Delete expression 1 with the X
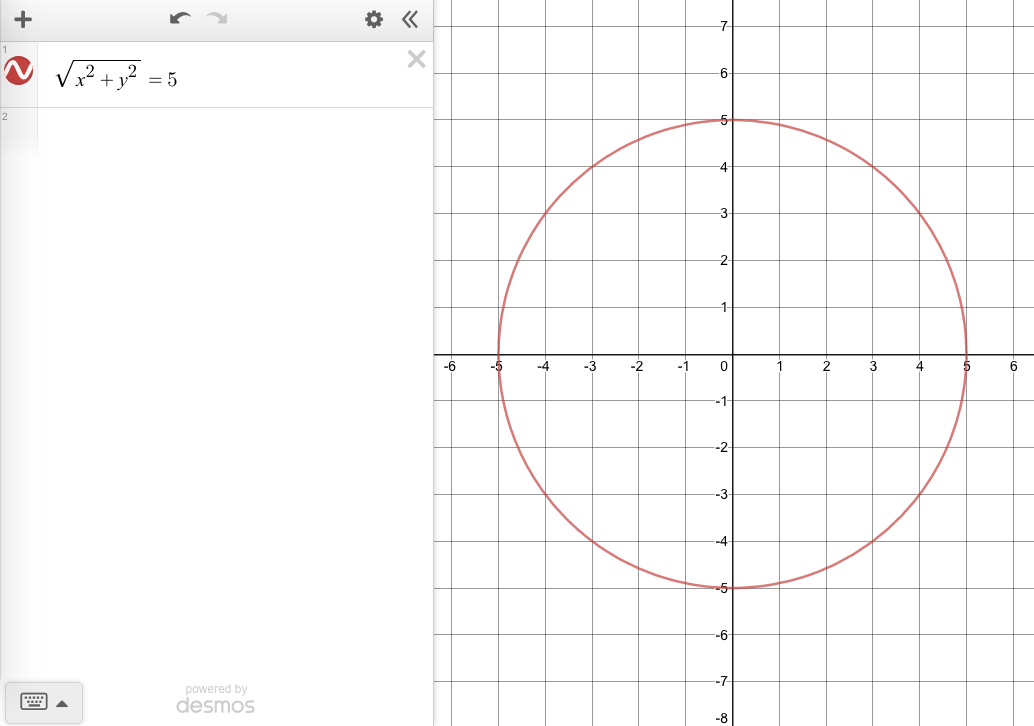This screenshot has height=726, width=1034. coord(416,60)
